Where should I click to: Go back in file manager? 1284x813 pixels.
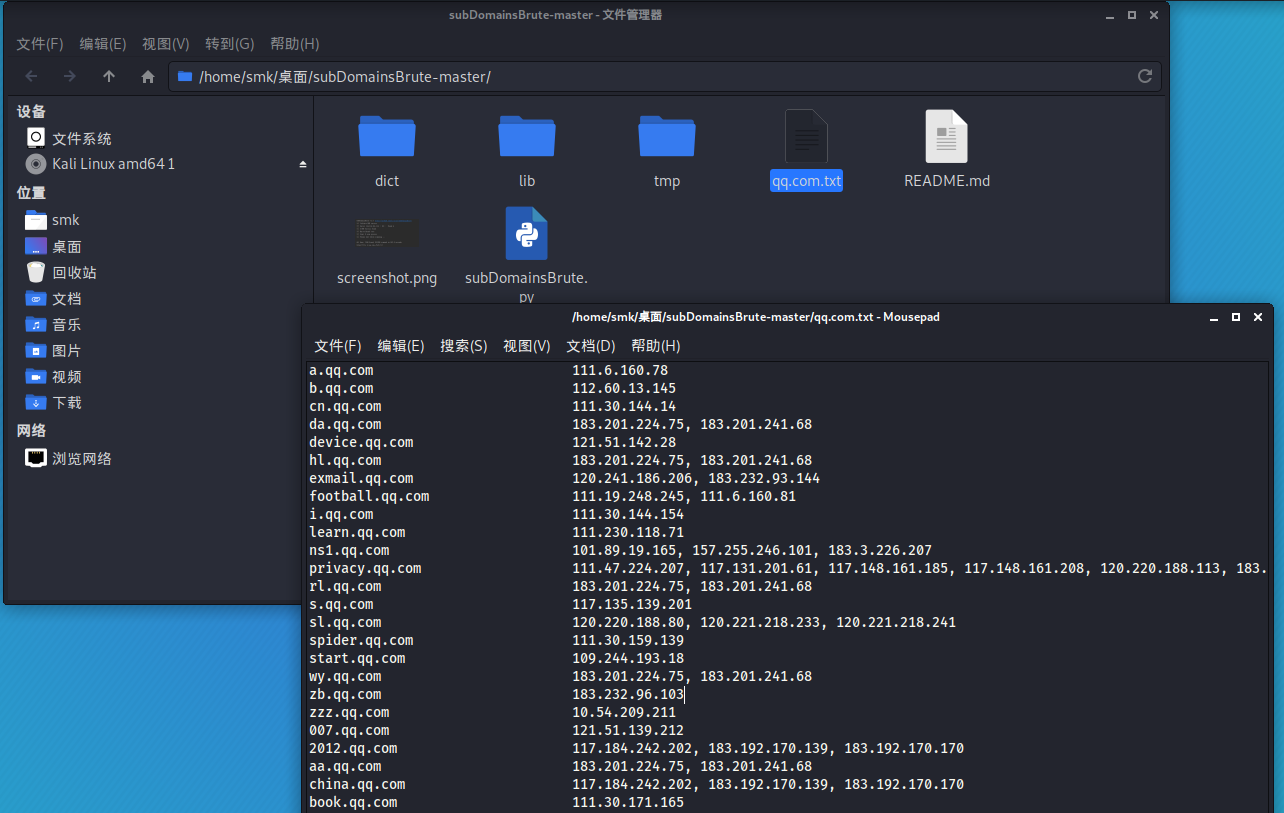click(32, 77)
